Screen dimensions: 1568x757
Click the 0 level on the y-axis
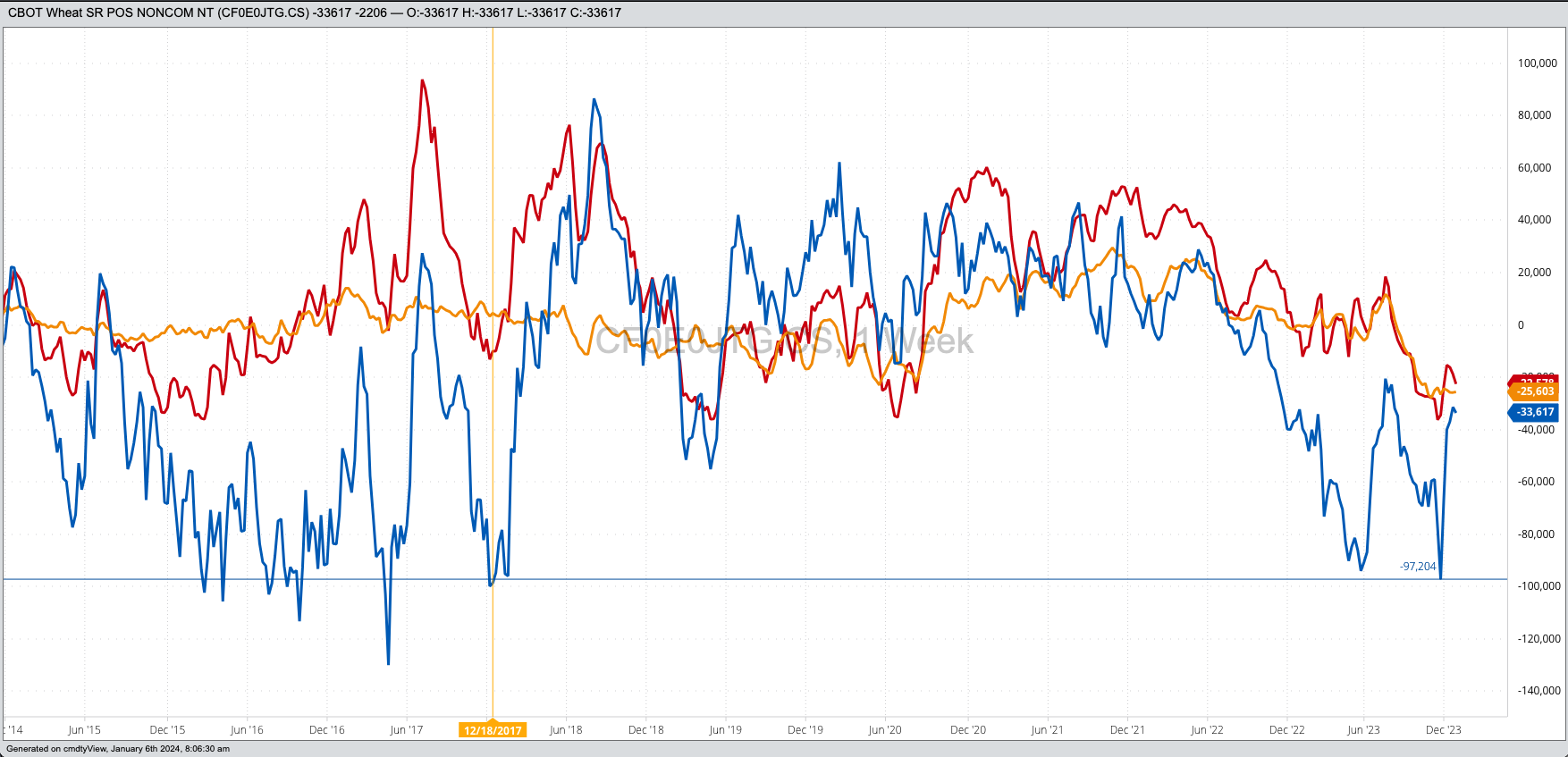(x=1521, y=325)
